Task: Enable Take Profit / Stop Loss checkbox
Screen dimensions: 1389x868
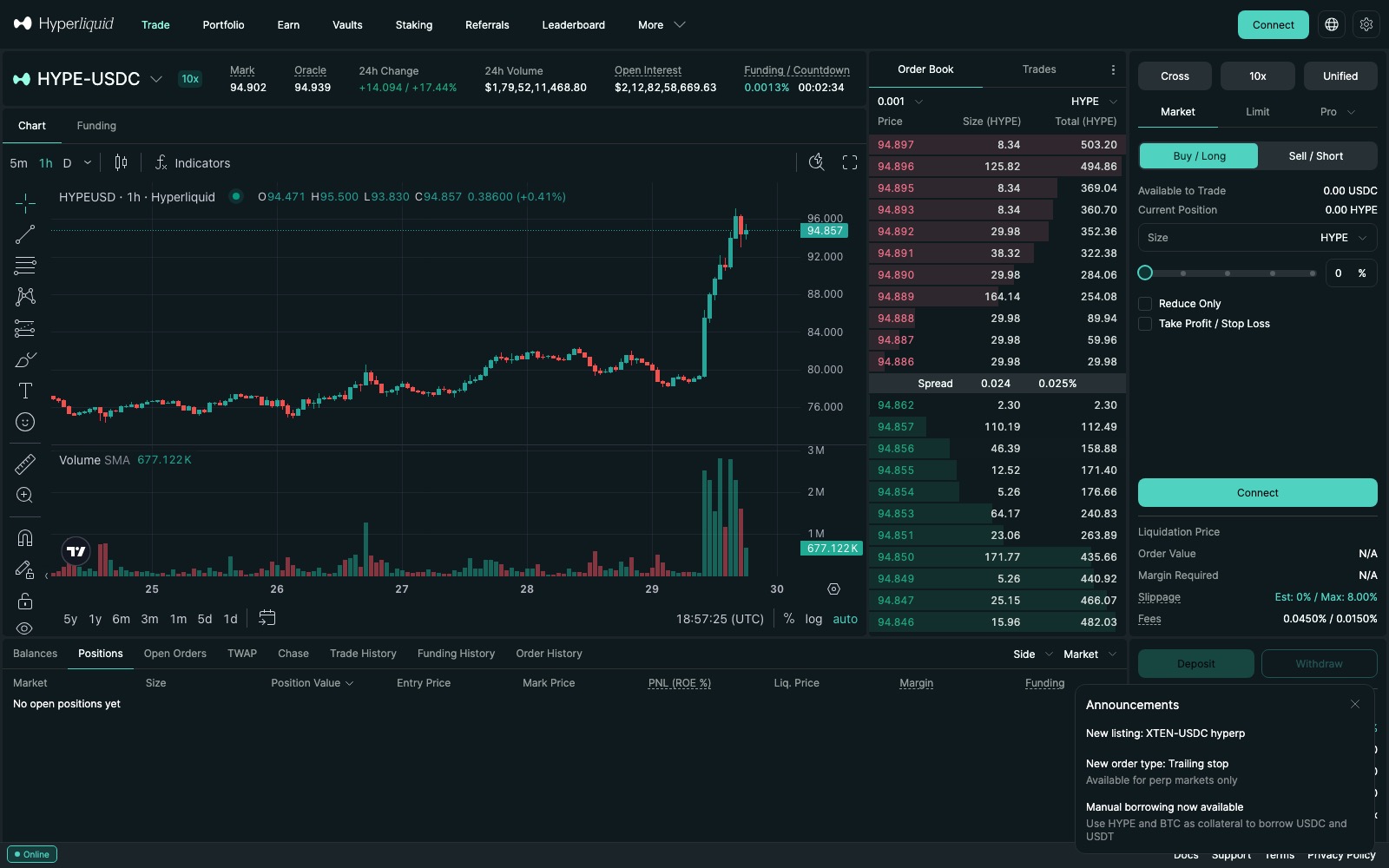Action: (1145, 324)
